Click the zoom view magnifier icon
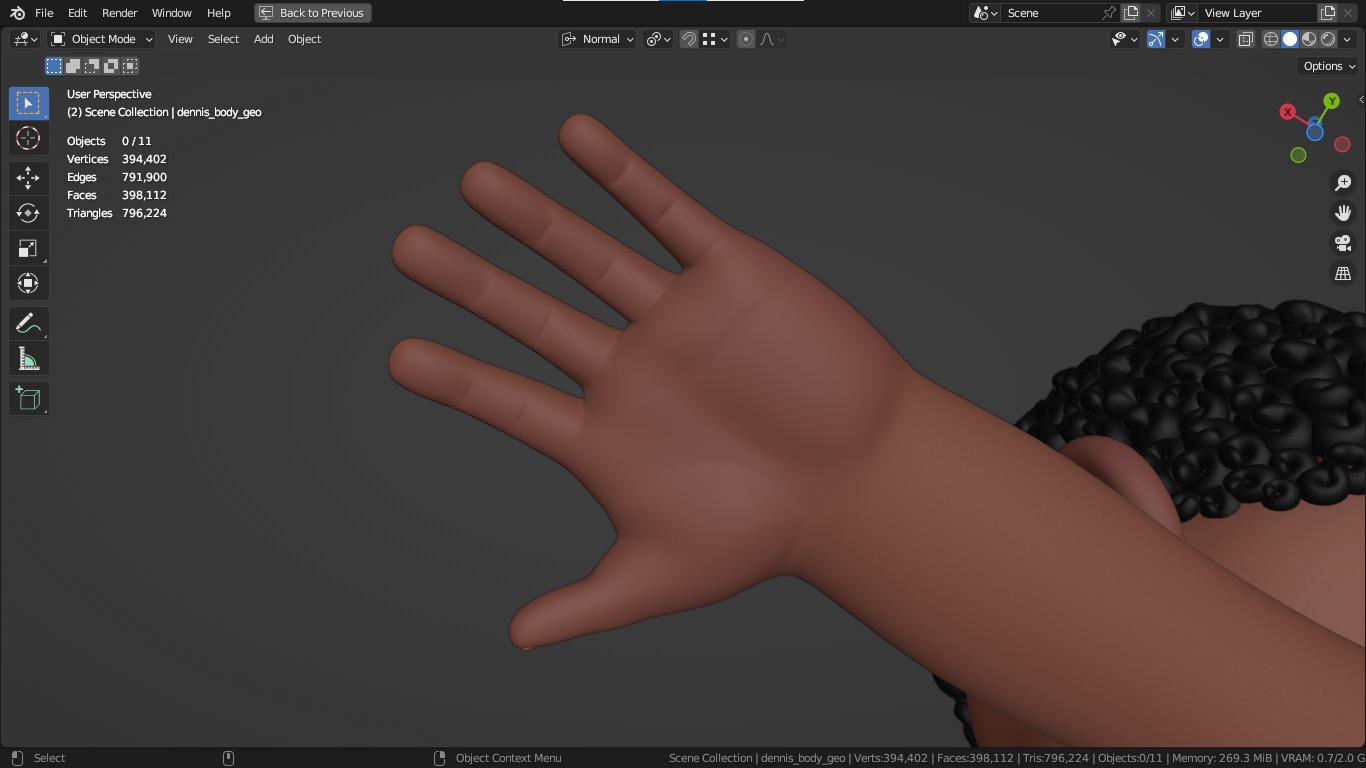The width and height of the screenshot is (1366, 768). point(1343,183)
